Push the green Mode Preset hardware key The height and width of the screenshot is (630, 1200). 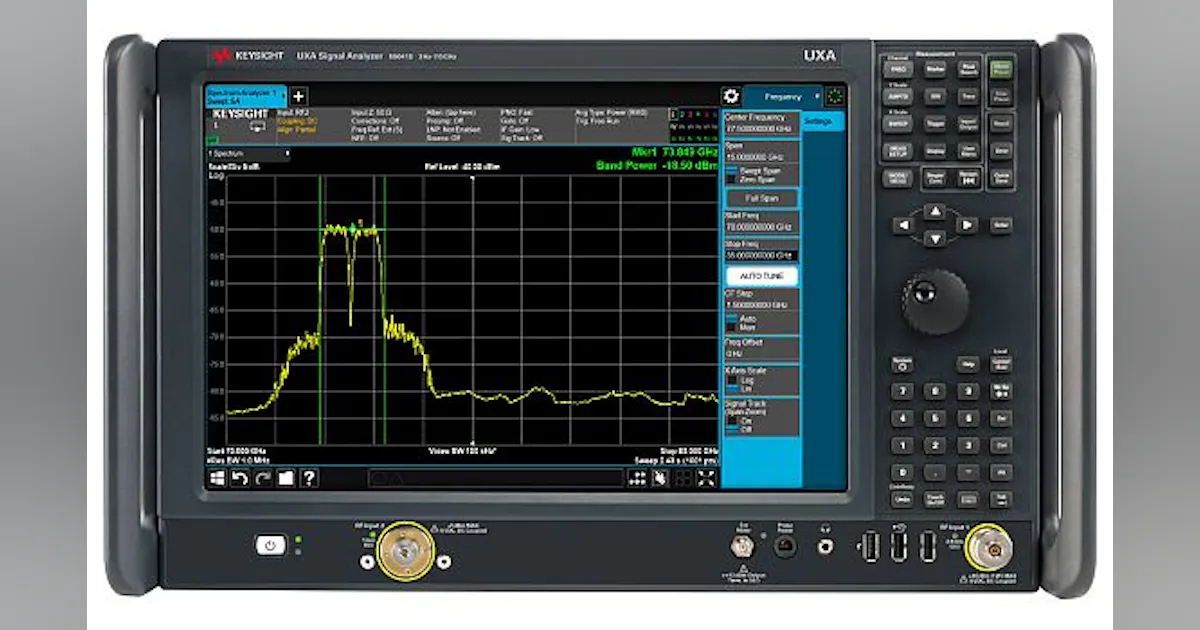(1001, 69)
